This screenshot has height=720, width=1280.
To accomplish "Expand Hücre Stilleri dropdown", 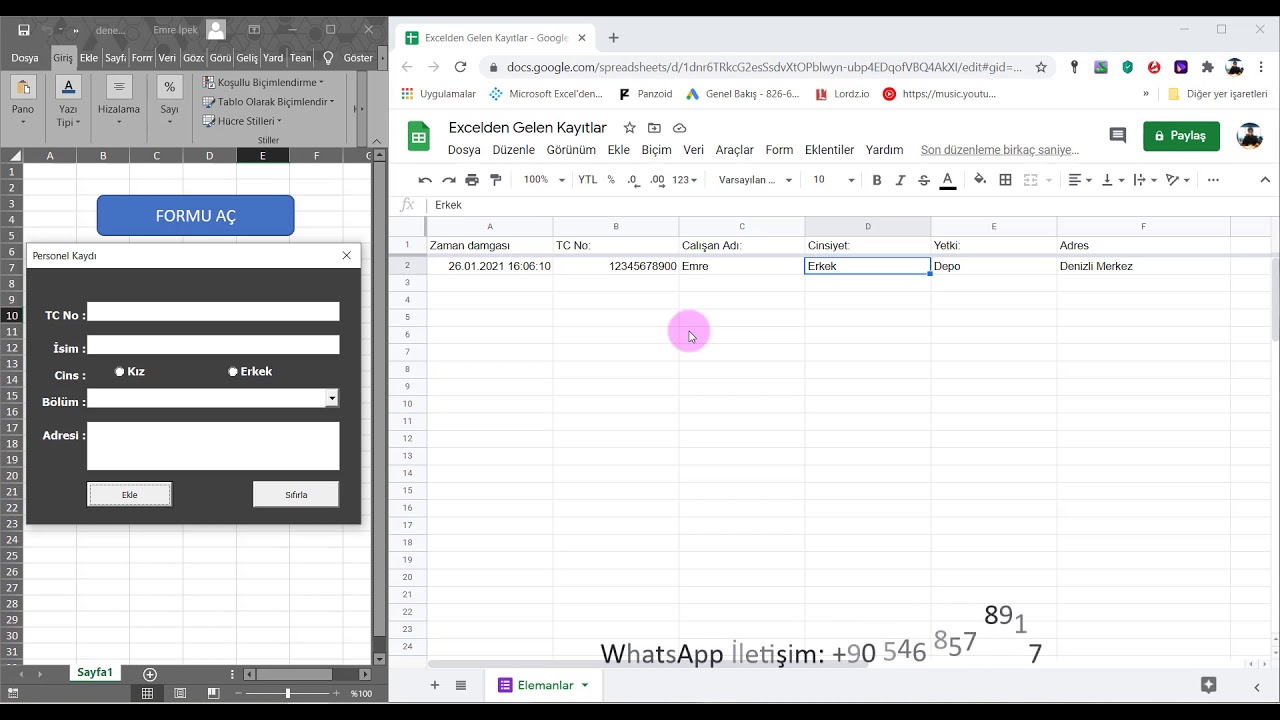I will click(x=279, y=121).
